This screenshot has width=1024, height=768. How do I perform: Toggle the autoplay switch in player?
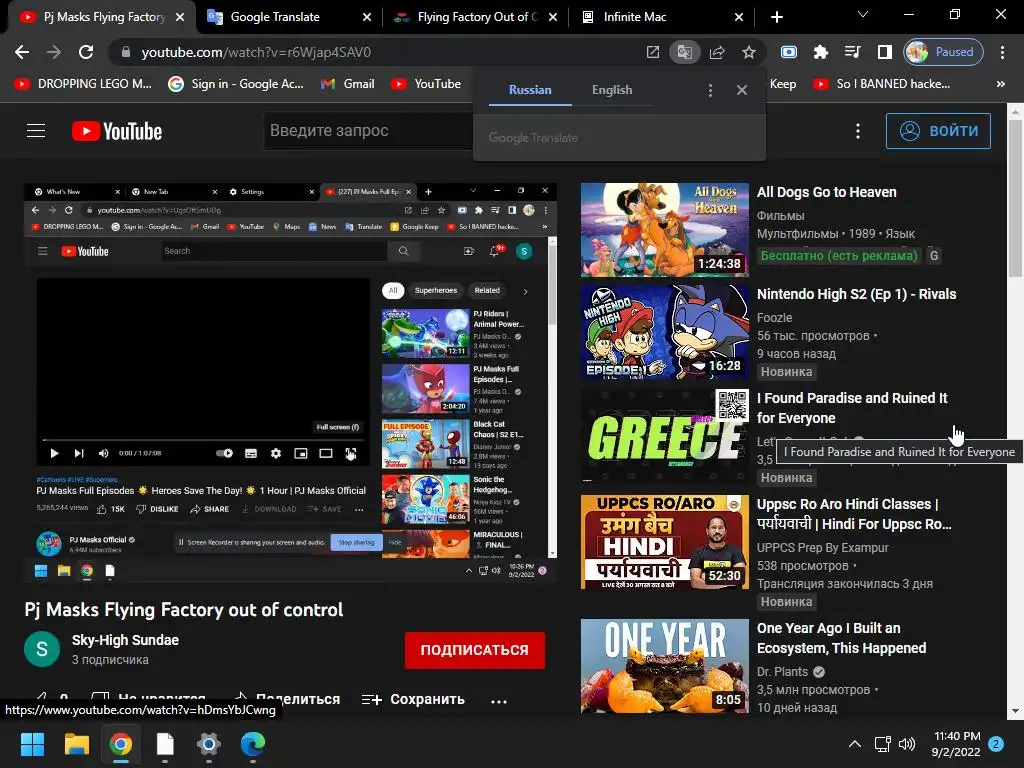225,453
